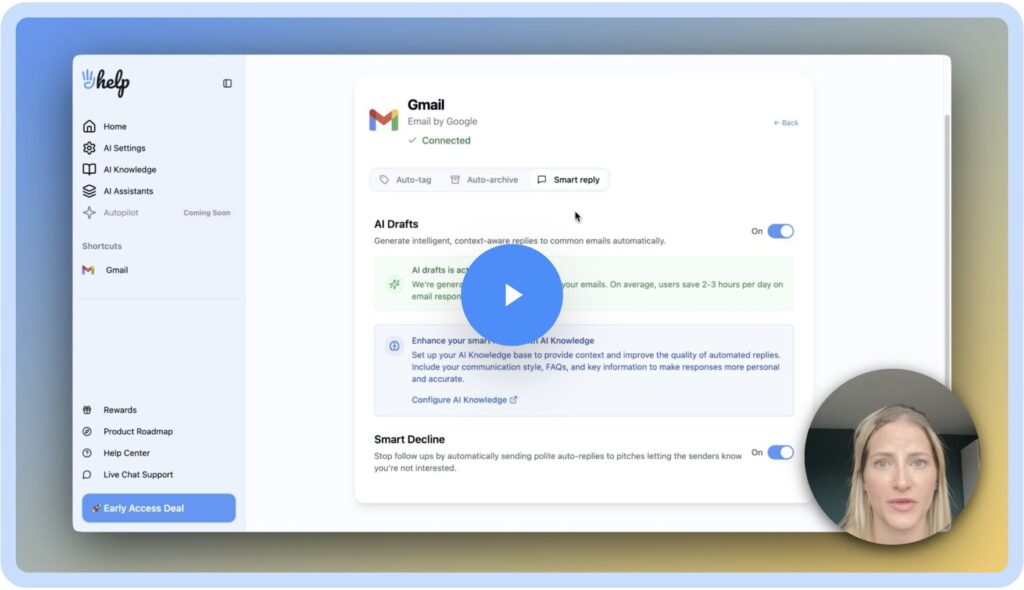
Task: Play the video with center play button
Action: coord(512,295)
